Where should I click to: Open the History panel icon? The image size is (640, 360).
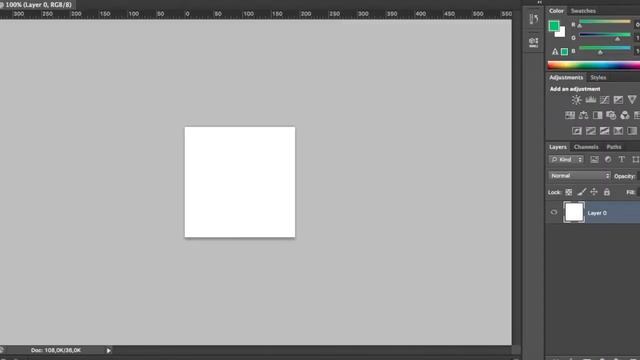533,19
